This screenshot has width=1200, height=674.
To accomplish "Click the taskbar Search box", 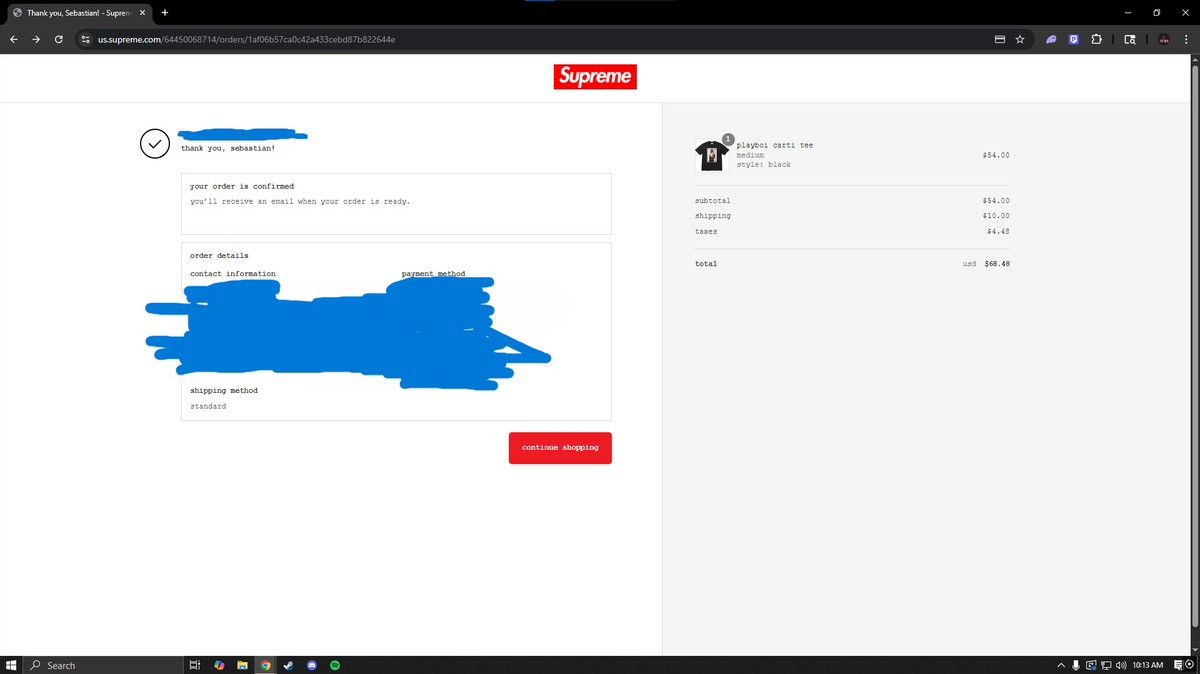I will pyautogui.click(x=101, y=665).
